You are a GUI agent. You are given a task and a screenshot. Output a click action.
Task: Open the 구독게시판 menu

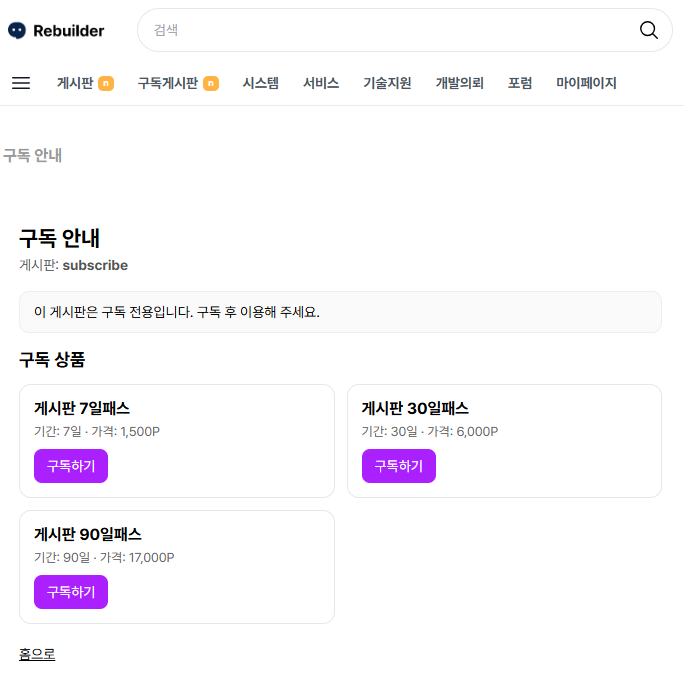tap(167, 84)
